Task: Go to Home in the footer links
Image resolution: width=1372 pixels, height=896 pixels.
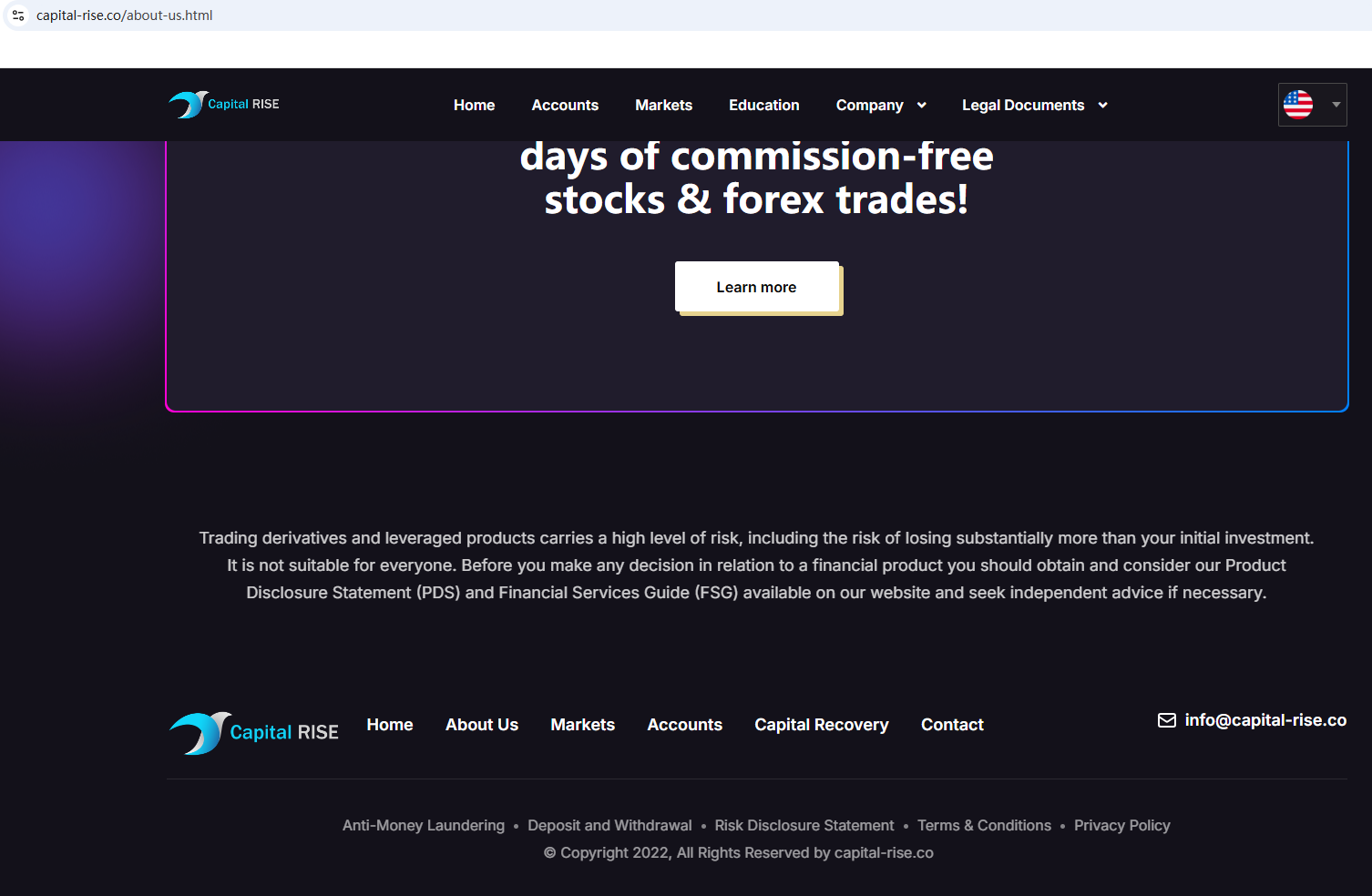Action: point(390,725)
